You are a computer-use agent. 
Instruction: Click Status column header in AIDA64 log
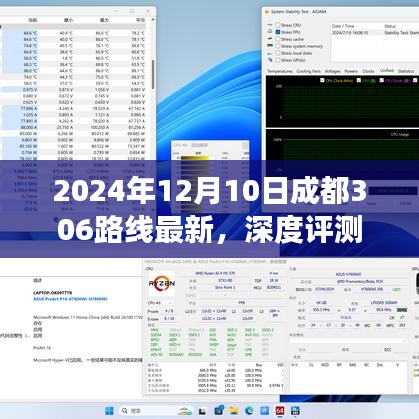click(390, 26)
